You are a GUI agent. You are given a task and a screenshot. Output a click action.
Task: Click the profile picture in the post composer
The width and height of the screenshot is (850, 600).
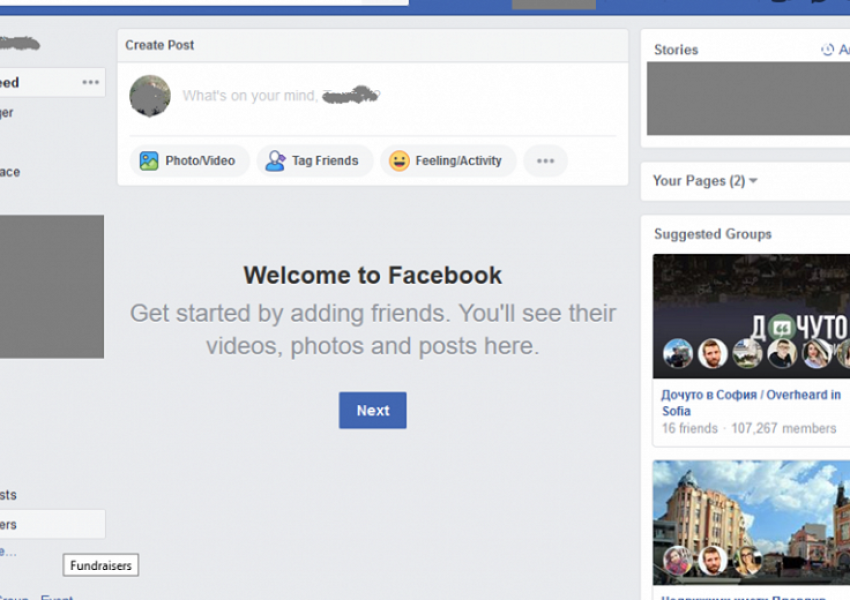coord(150,96)
